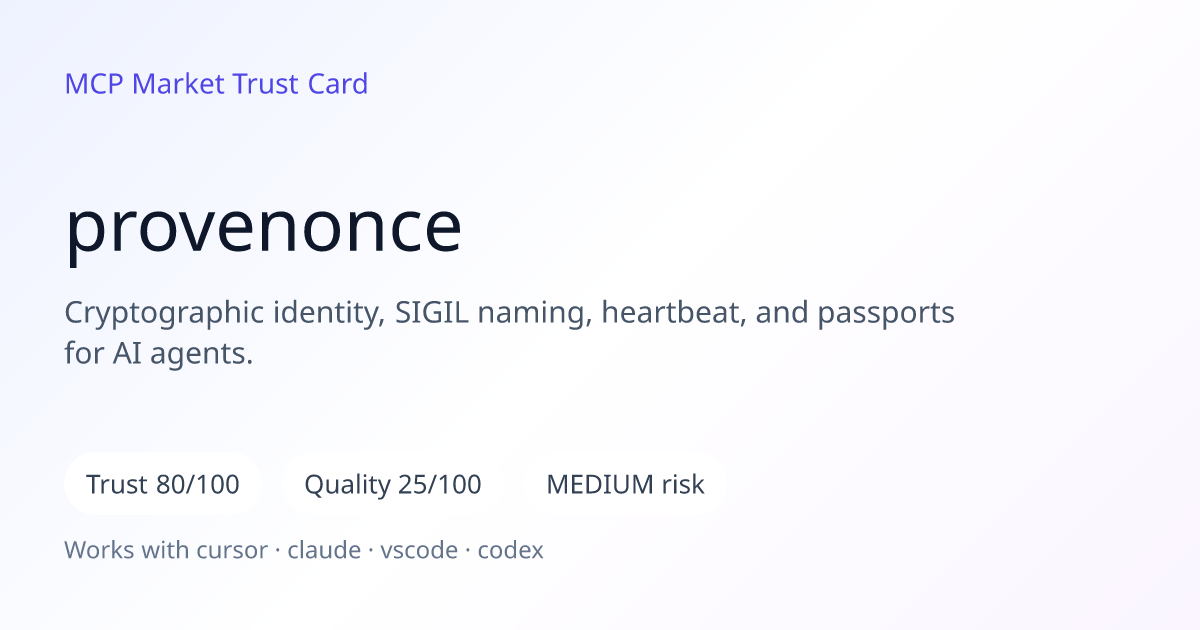Choose vscode in the Works with line
The image size is (1200, 630).
coord(419,550)
